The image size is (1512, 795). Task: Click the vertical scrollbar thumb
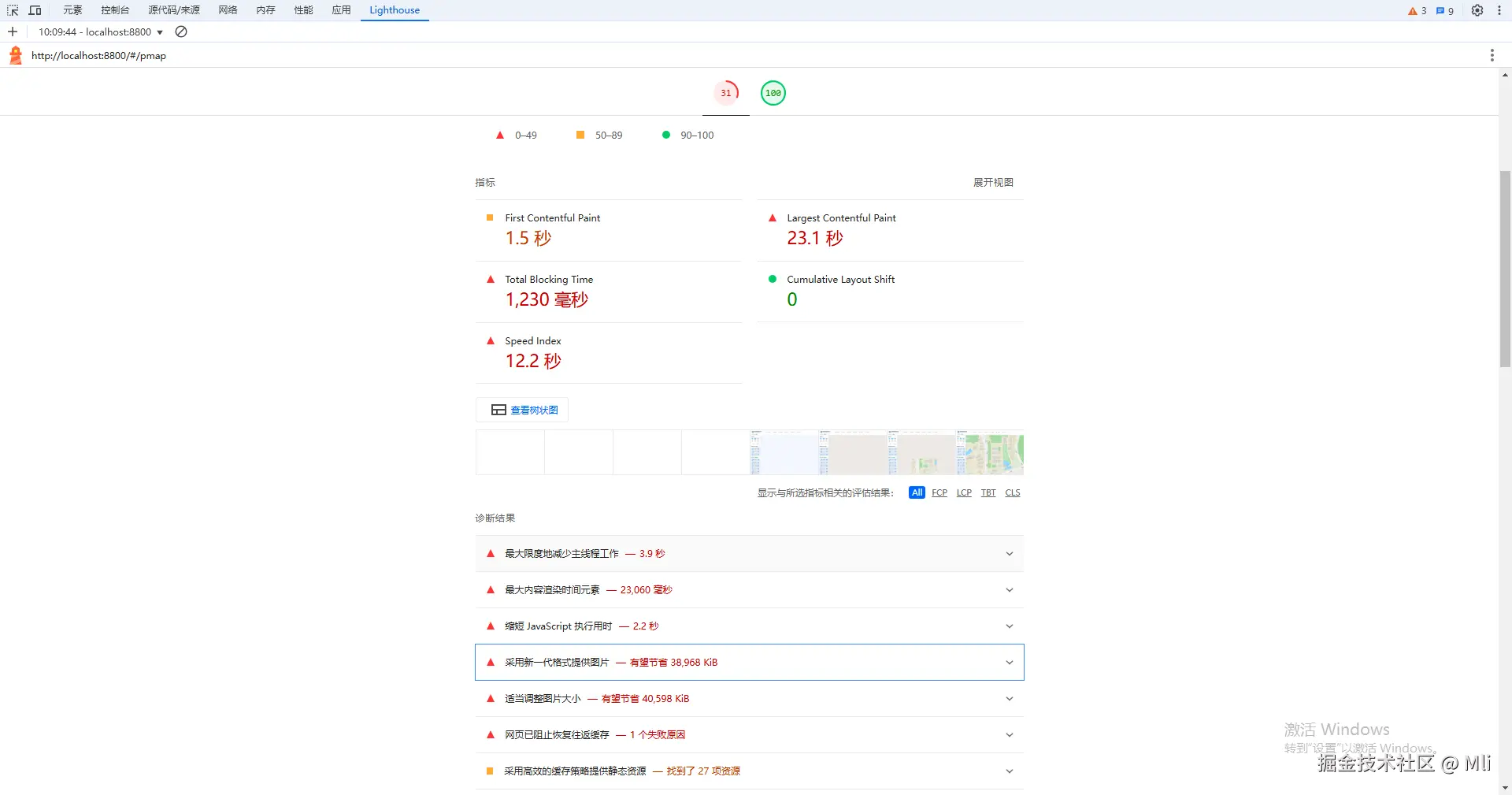(1505, 269)
